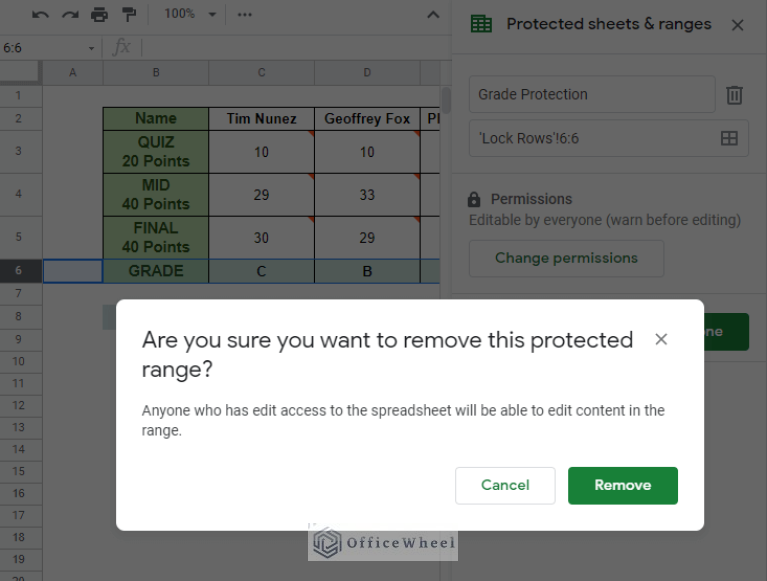Click the delete trash icon for protection
The height and width of the screenshot is (581, 767).
coord(734,95)
